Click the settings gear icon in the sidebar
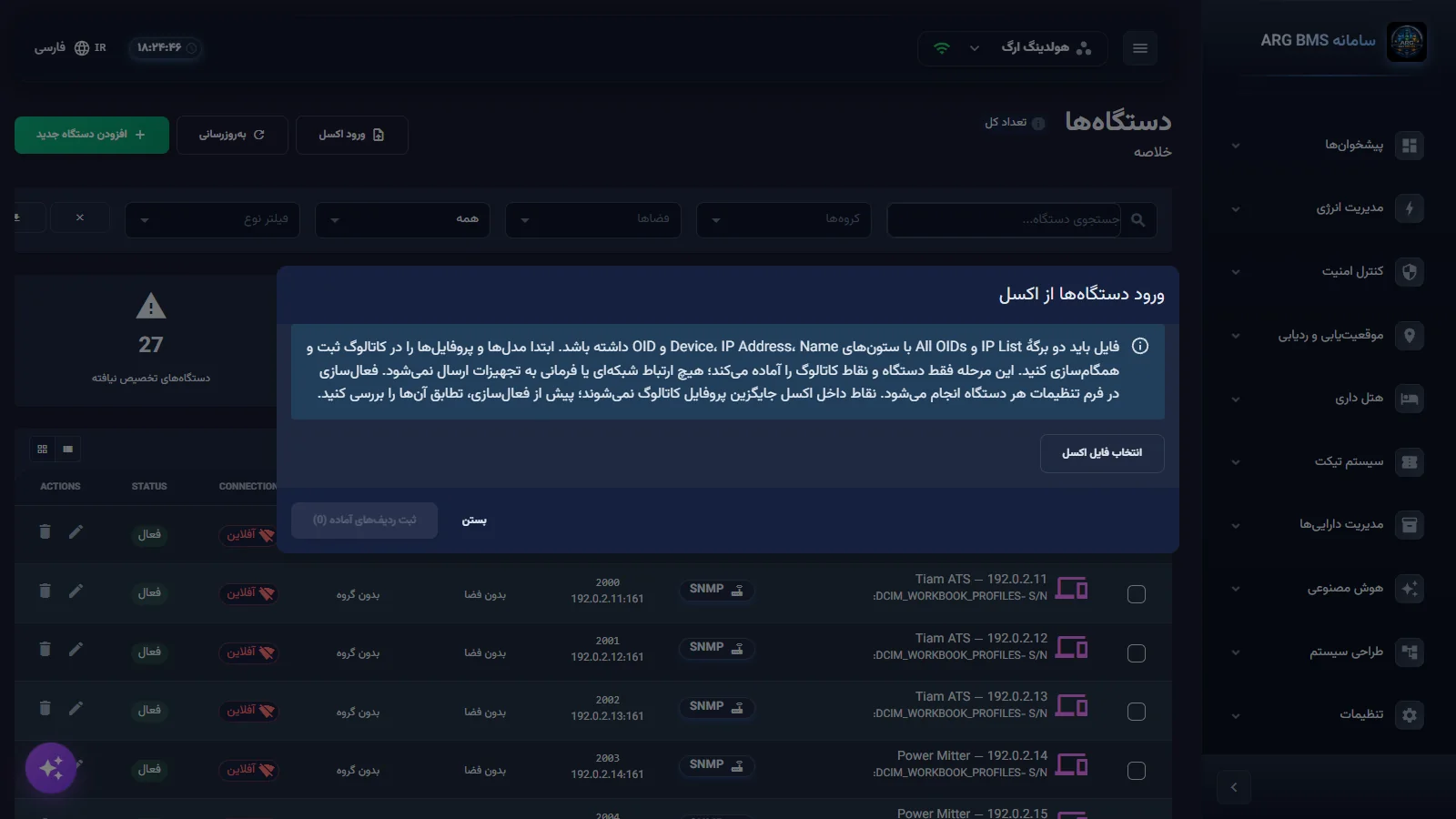This screenshot has height=819, width=1456. point(1410,715)
